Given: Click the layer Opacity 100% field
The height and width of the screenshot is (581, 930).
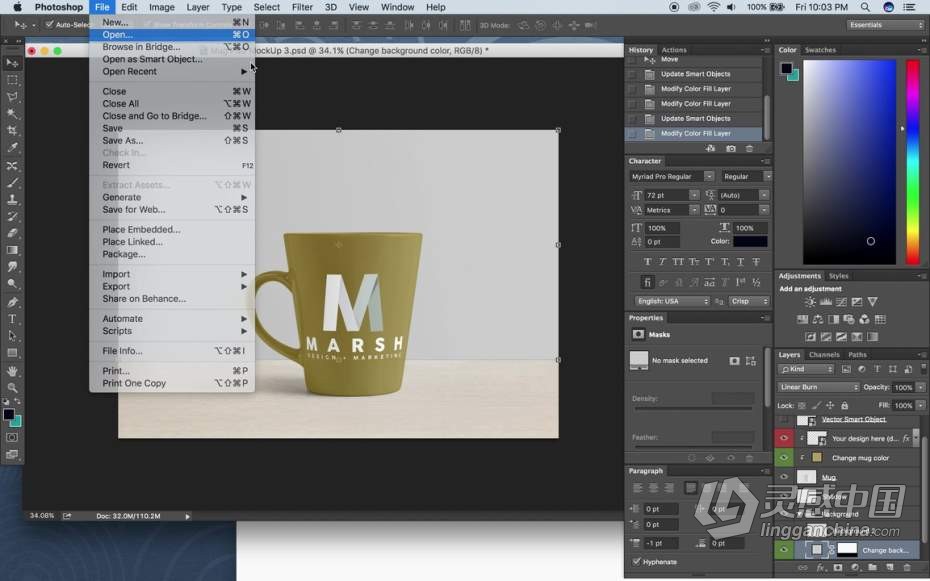Looking at the screenshot, I should click(x=903, y=387).
